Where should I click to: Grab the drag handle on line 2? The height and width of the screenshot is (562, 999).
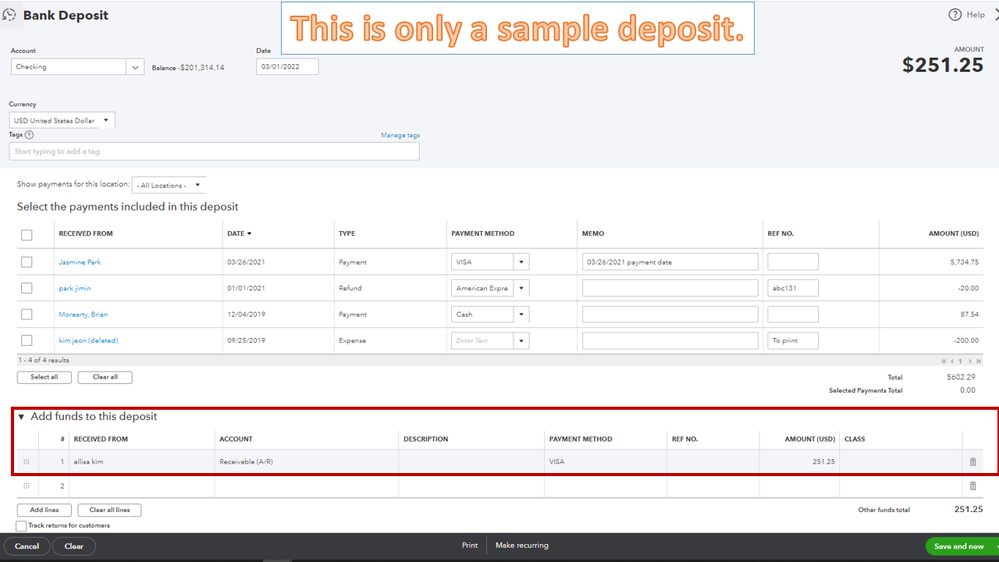[26, 486]
